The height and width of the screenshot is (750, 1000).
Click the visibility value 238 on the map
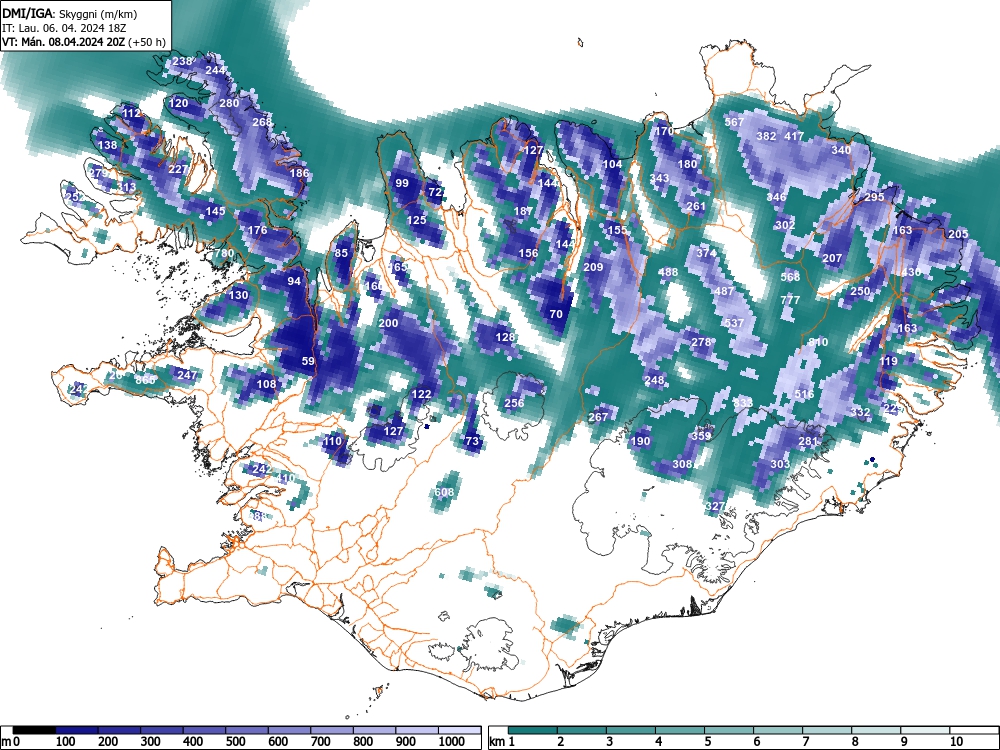[x=182, y=61]
